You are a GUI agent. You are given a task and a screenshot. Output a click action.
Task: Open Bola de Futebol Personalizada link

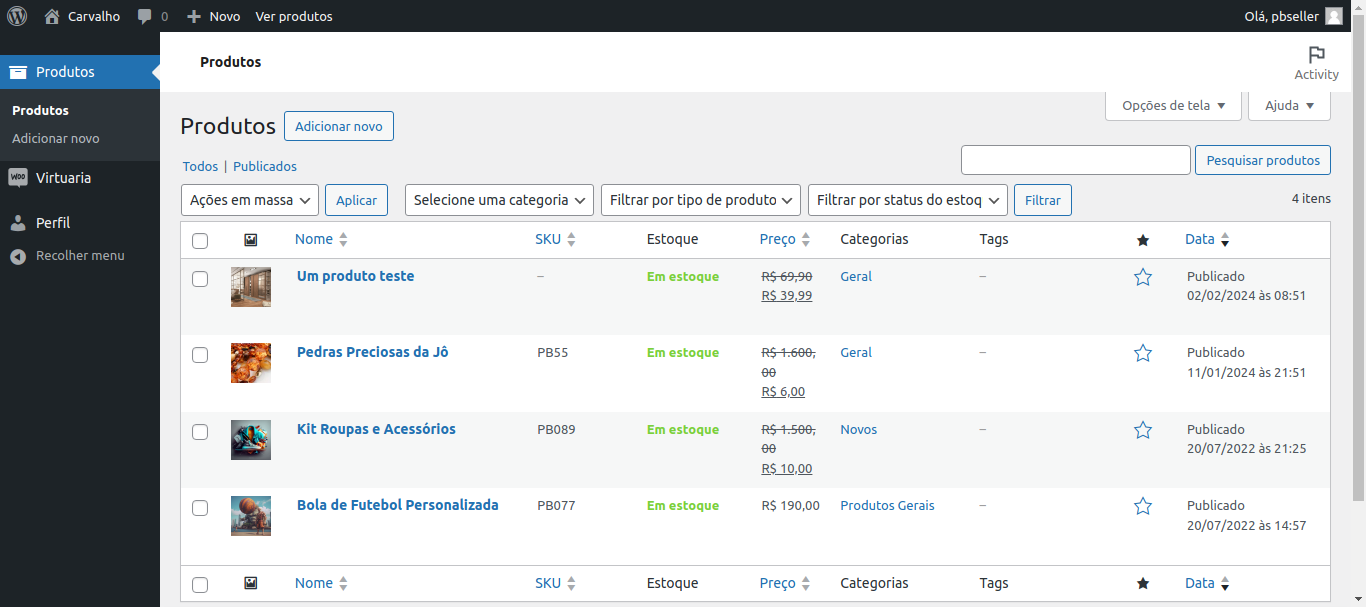coord(397,505)
